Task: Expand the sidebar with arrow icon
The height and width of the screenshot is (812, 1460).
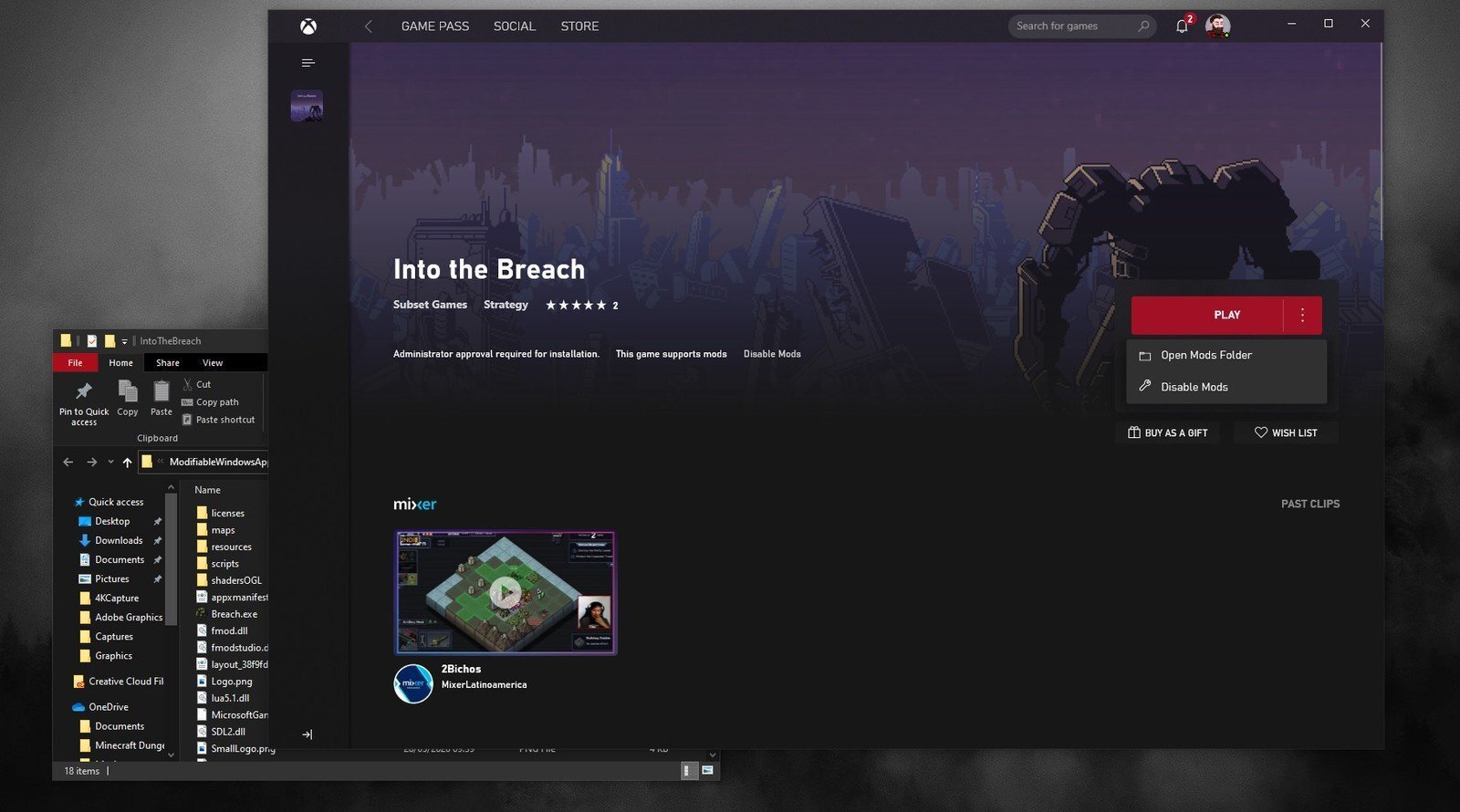Action: [x=308, y=734]
